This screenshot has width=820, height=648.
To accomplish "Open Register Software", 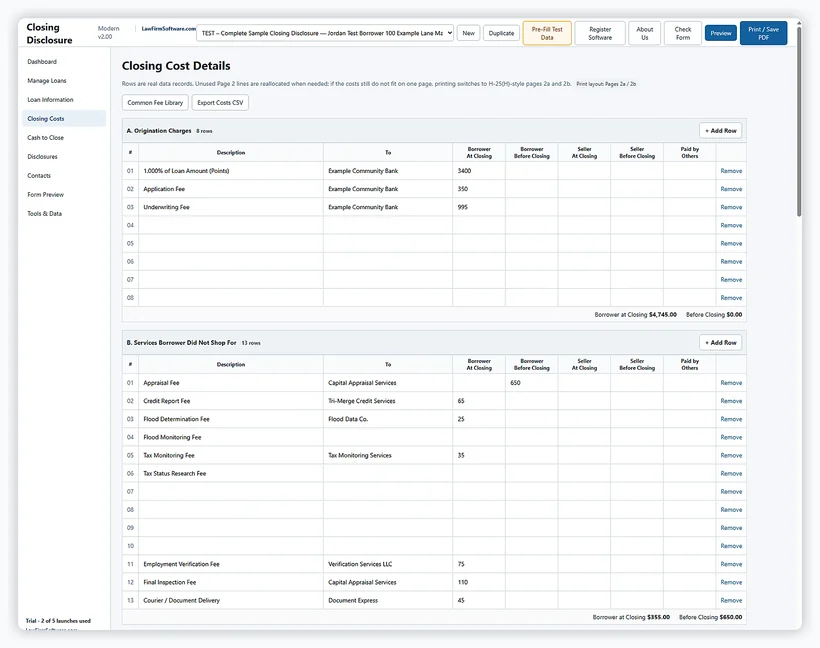I will (600, 33).
